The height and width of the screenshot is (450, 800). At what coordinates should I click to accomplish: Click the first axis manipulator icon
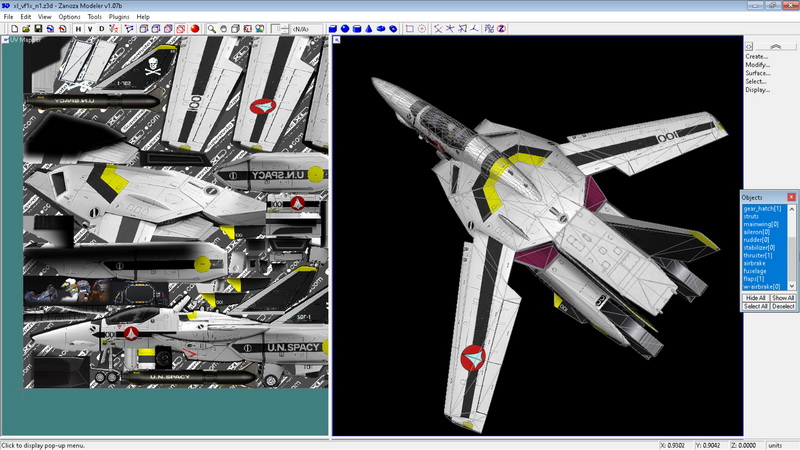pos(438,29)
